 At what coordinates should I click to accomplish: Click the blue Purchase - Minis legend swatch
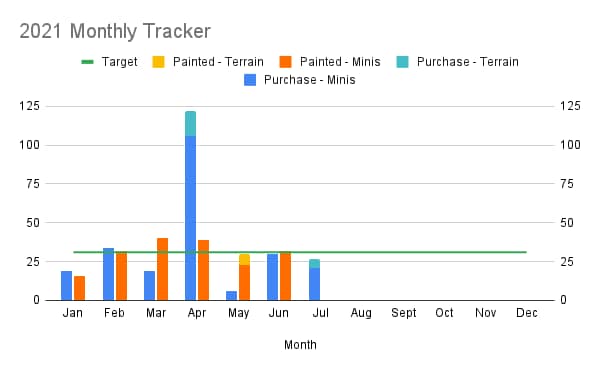pyautogui.click(x=250, y=80)
